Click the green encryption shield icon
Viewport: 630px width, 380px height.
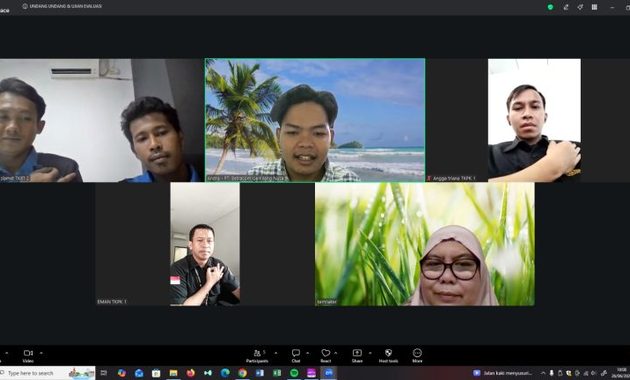[x=550, y=7]
